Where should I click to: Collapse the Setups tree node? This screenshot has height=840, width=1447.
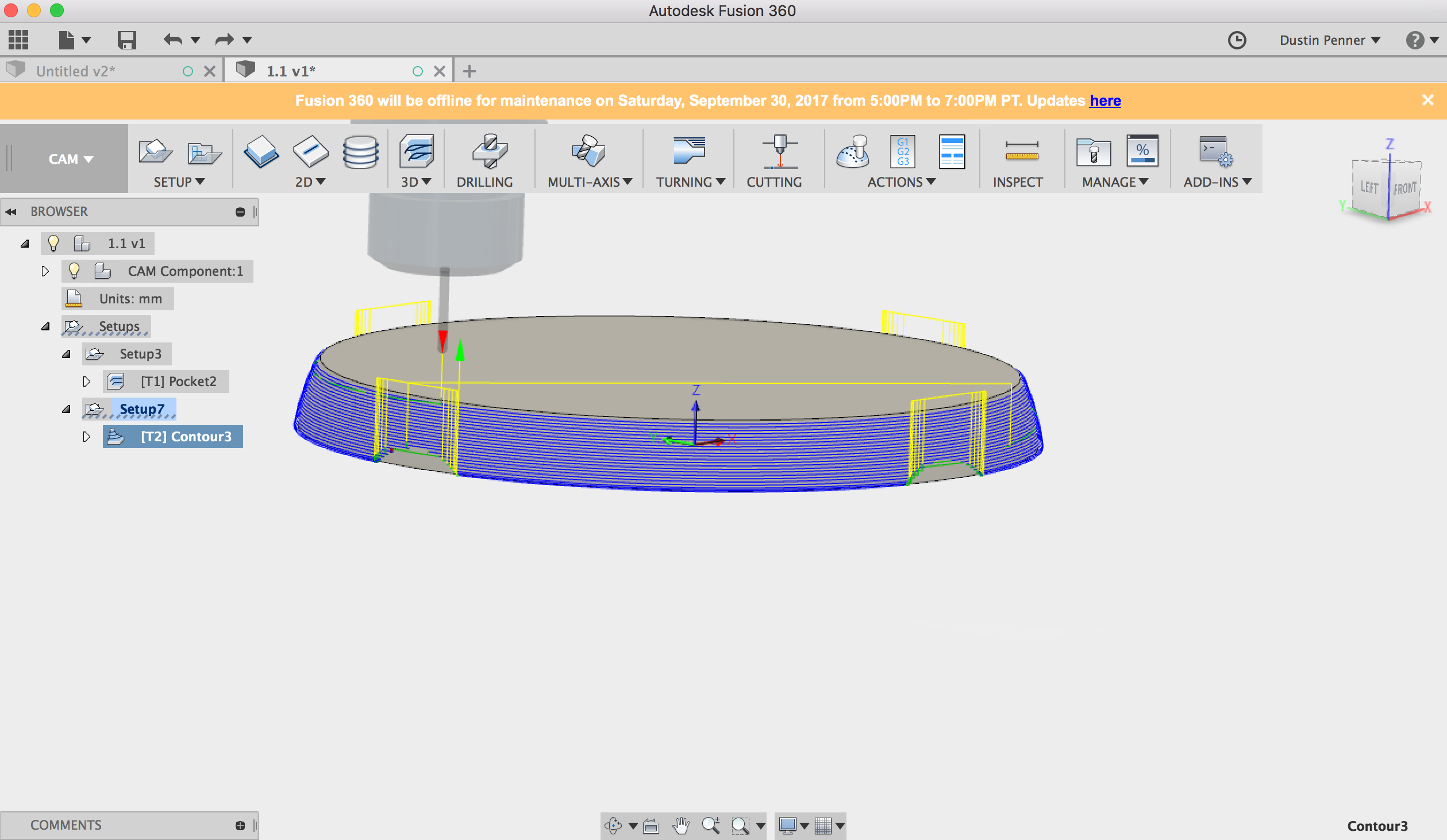pos(45,326)
